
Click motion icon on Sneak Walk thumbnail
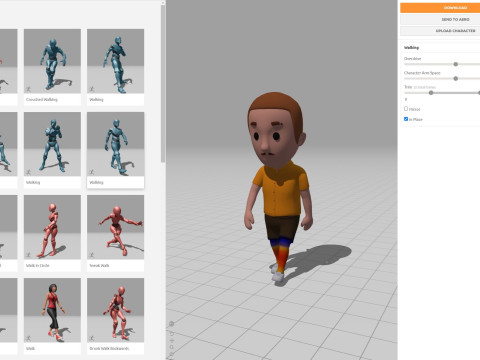click(92, 255)
